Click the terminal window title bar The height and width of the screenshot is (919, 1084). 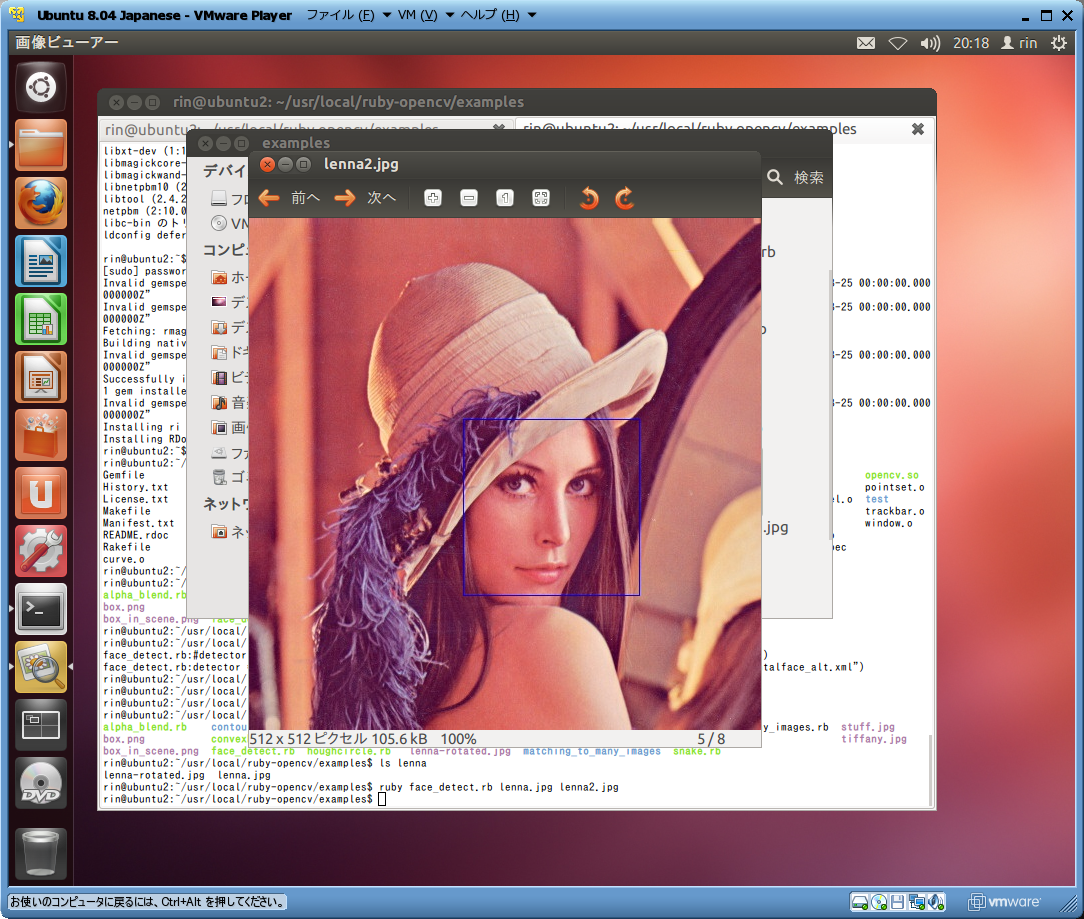[x=517, y=102]
